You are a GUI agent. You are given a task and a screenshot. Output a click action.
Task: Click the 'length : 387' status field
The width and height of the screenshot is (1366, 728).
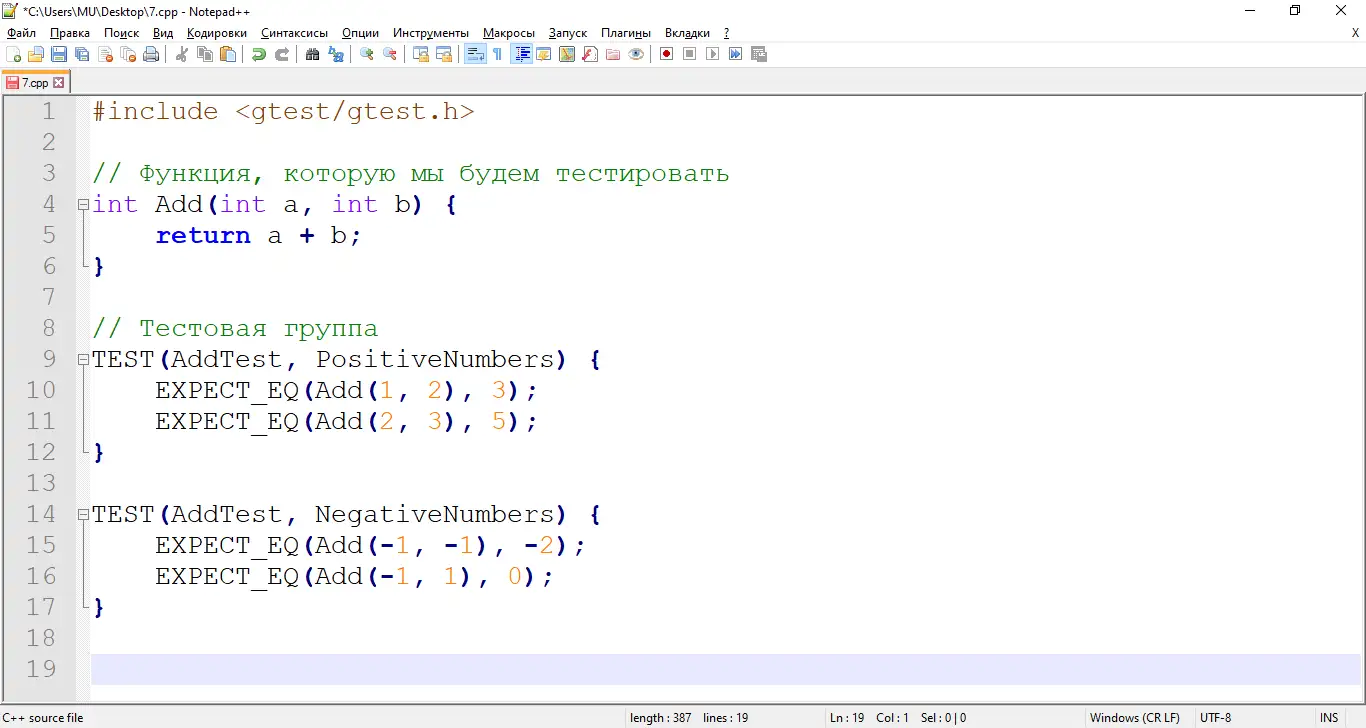coord(661,718)
